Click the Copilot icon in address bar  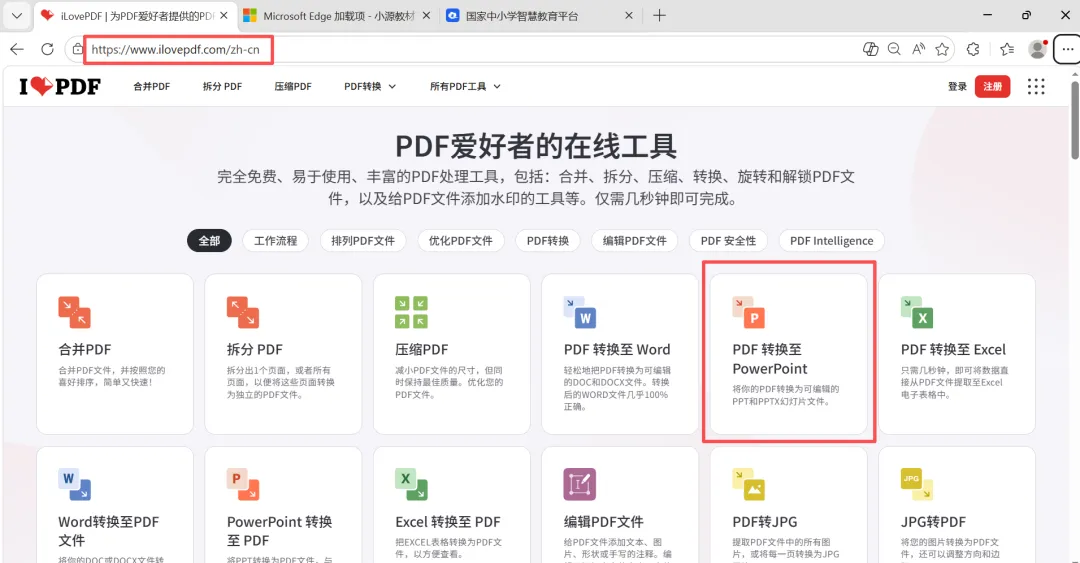coord(871,49)
